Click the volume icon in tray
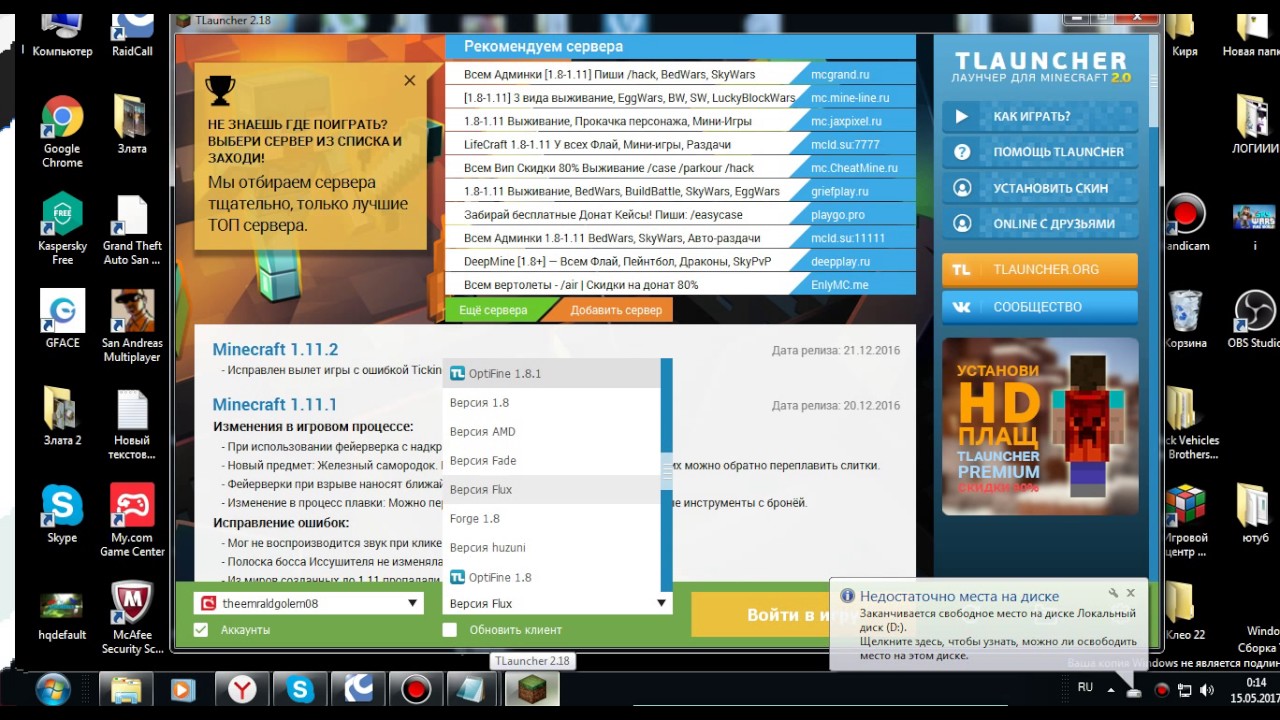Image resolution: width=1280 pixels, height=720 pixels. (x=1207, y=690)
